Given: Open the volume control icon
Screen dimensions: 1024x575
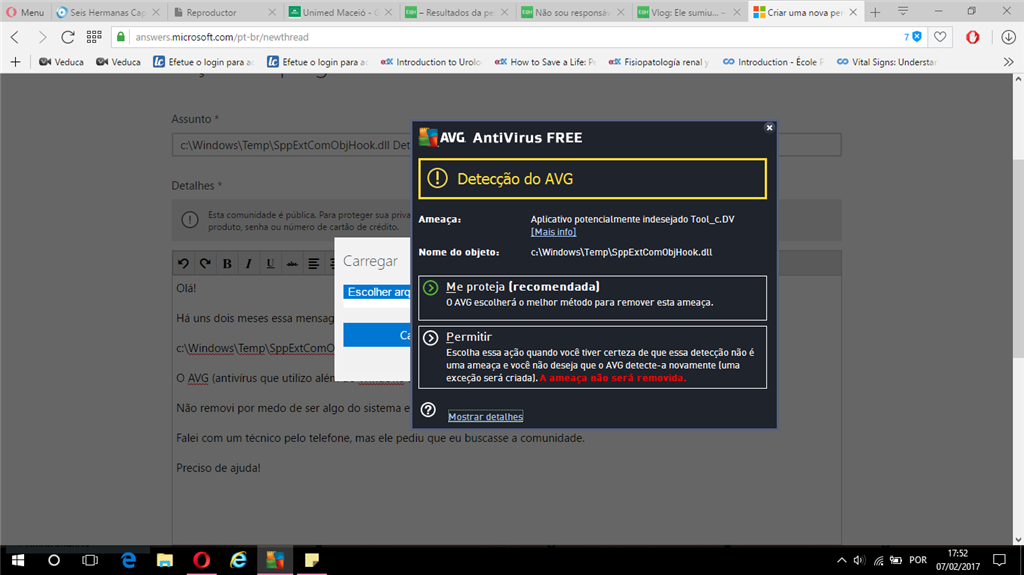Looking at the screenshot, I should 859,560.
